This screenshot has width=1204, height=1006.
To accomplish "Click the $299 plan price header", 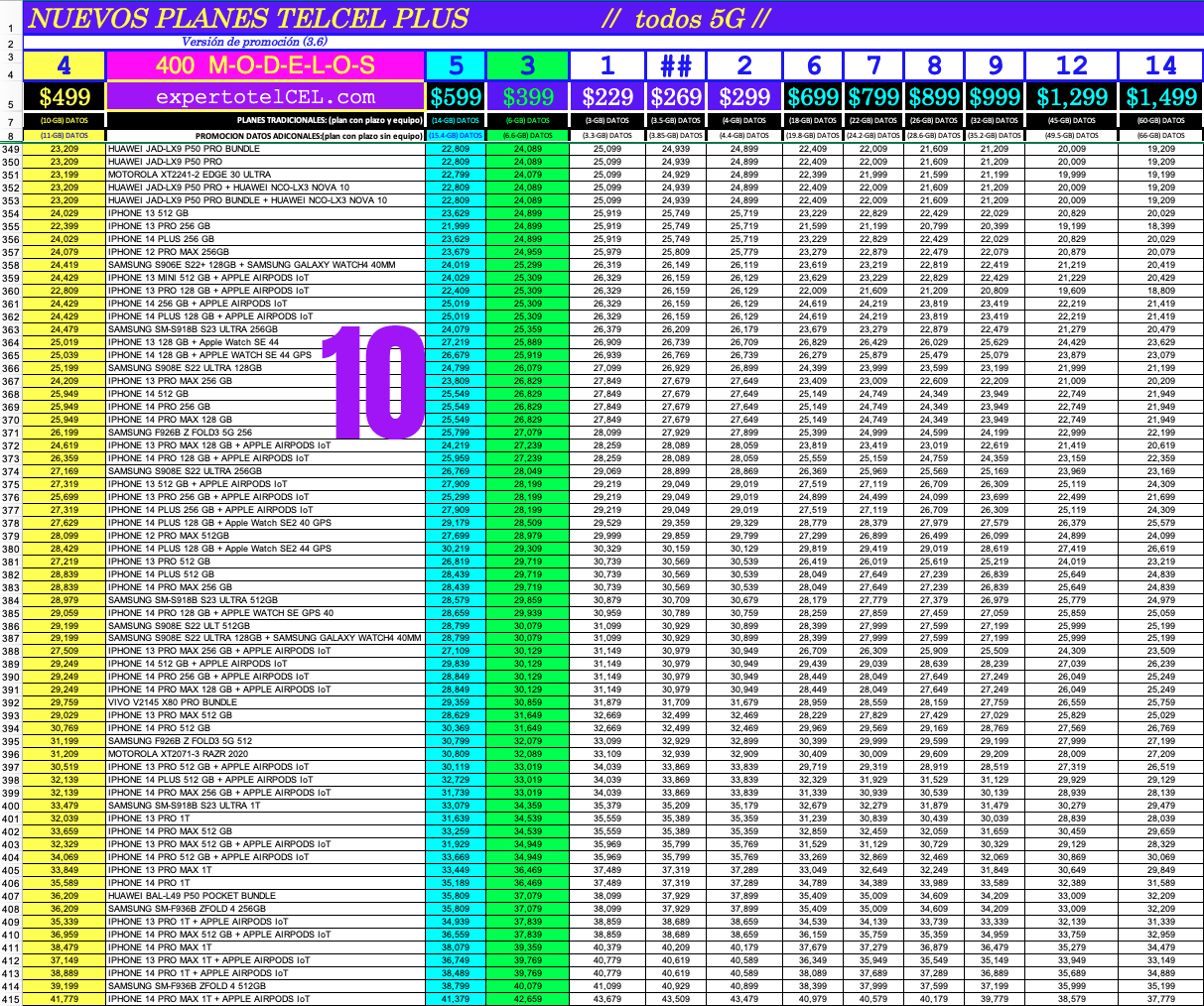I will tap(744, 96).
